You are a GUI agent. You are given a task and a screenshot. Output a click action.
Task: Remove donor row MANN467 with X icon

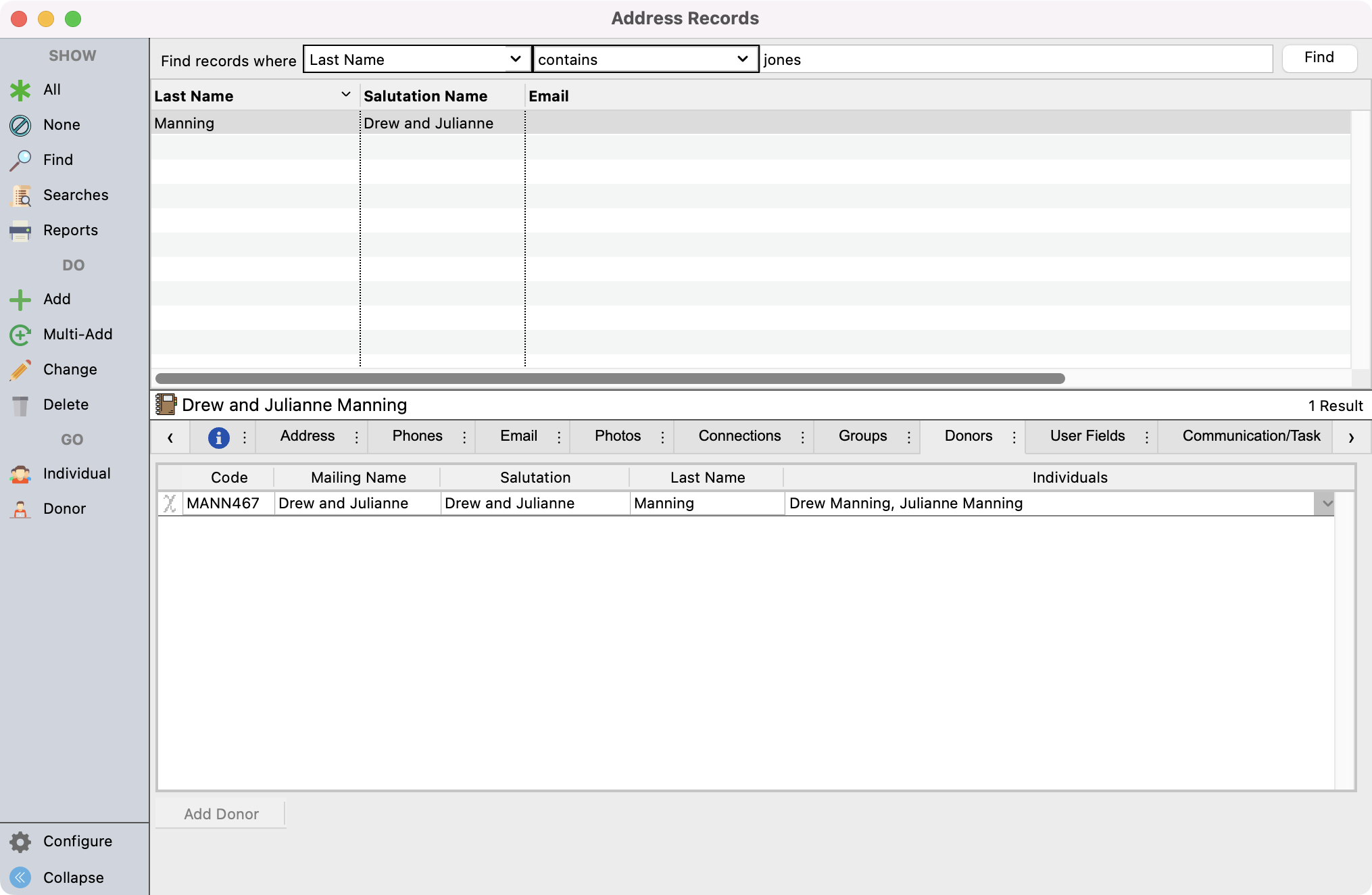click(170, 504)
